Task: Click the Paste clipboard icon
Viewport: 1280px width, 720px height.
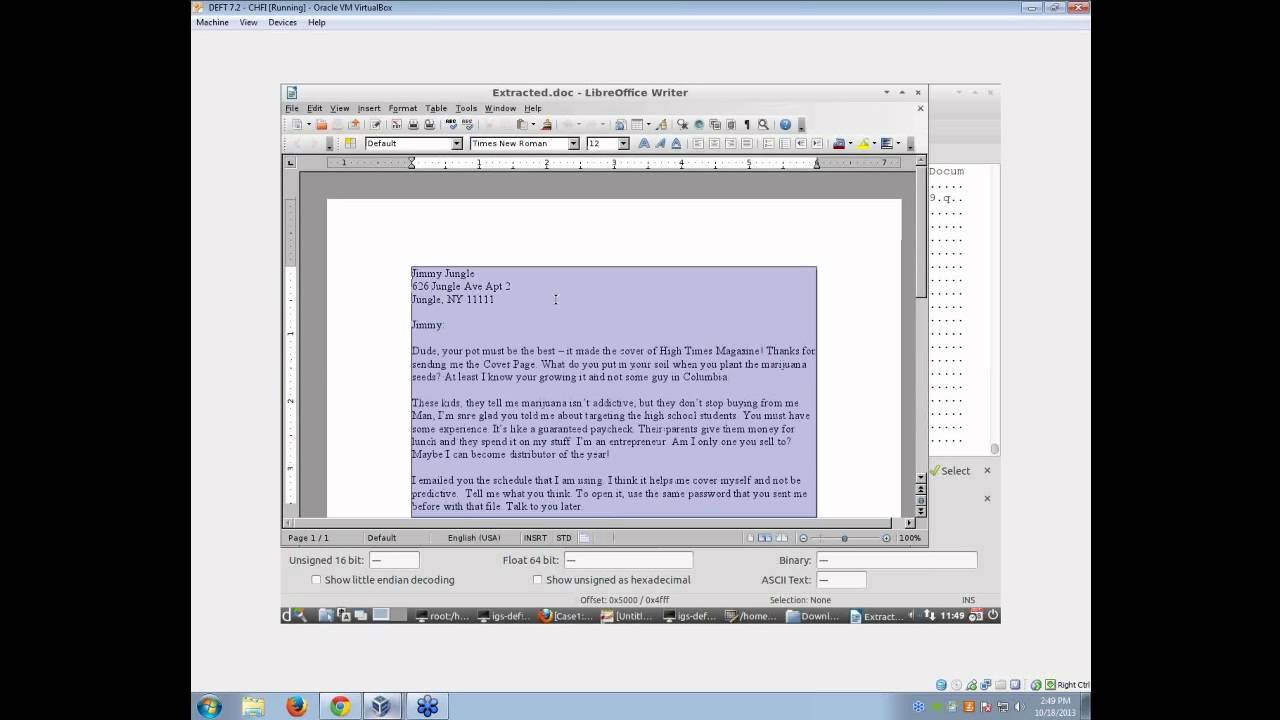Action: coord(522,125)
